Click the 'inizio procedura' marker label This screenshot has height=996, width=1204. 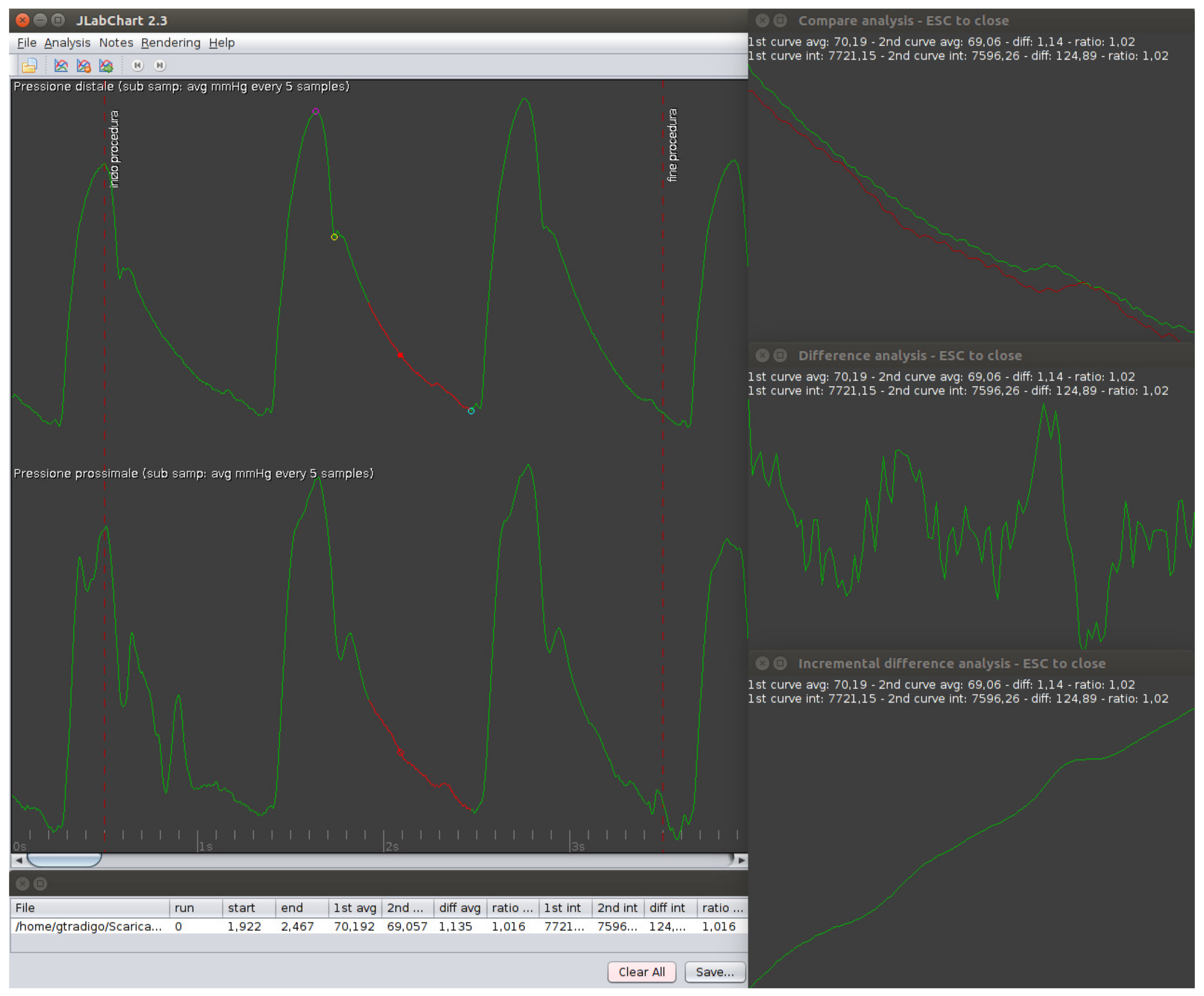tap(114, 149)
